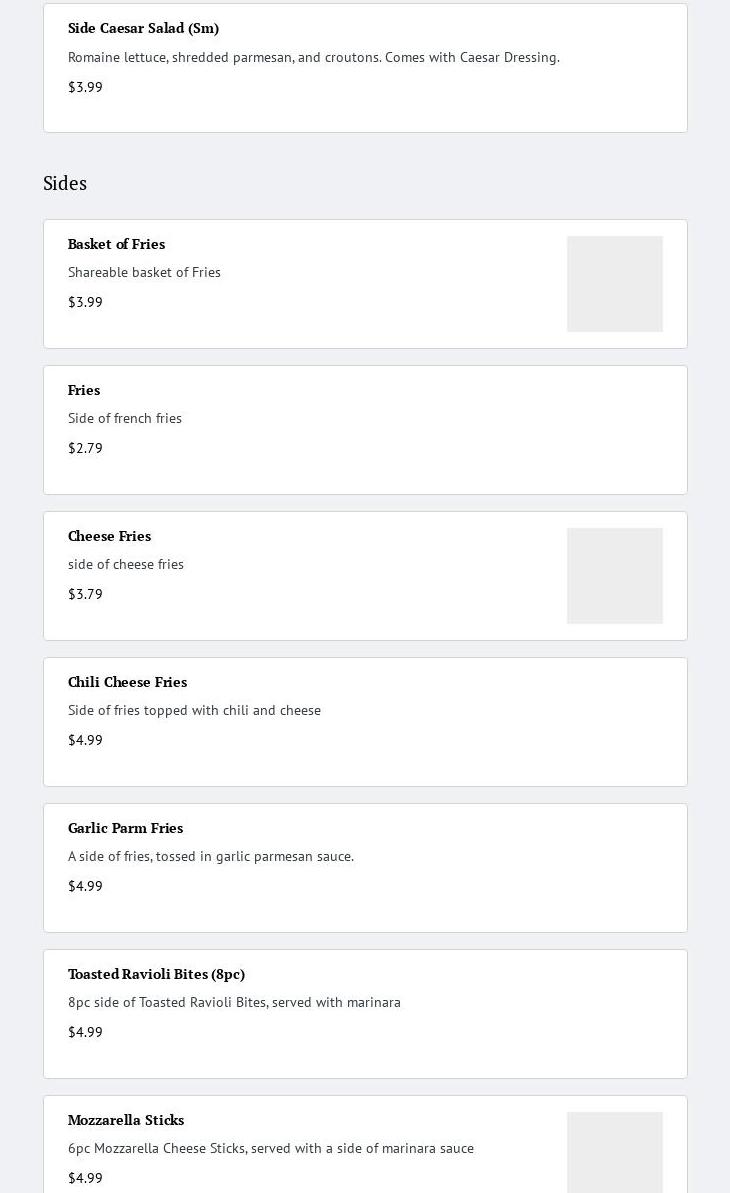730x1193 pixels.
Task: Open the Chili Cheese Fries item
Action: 127,682
